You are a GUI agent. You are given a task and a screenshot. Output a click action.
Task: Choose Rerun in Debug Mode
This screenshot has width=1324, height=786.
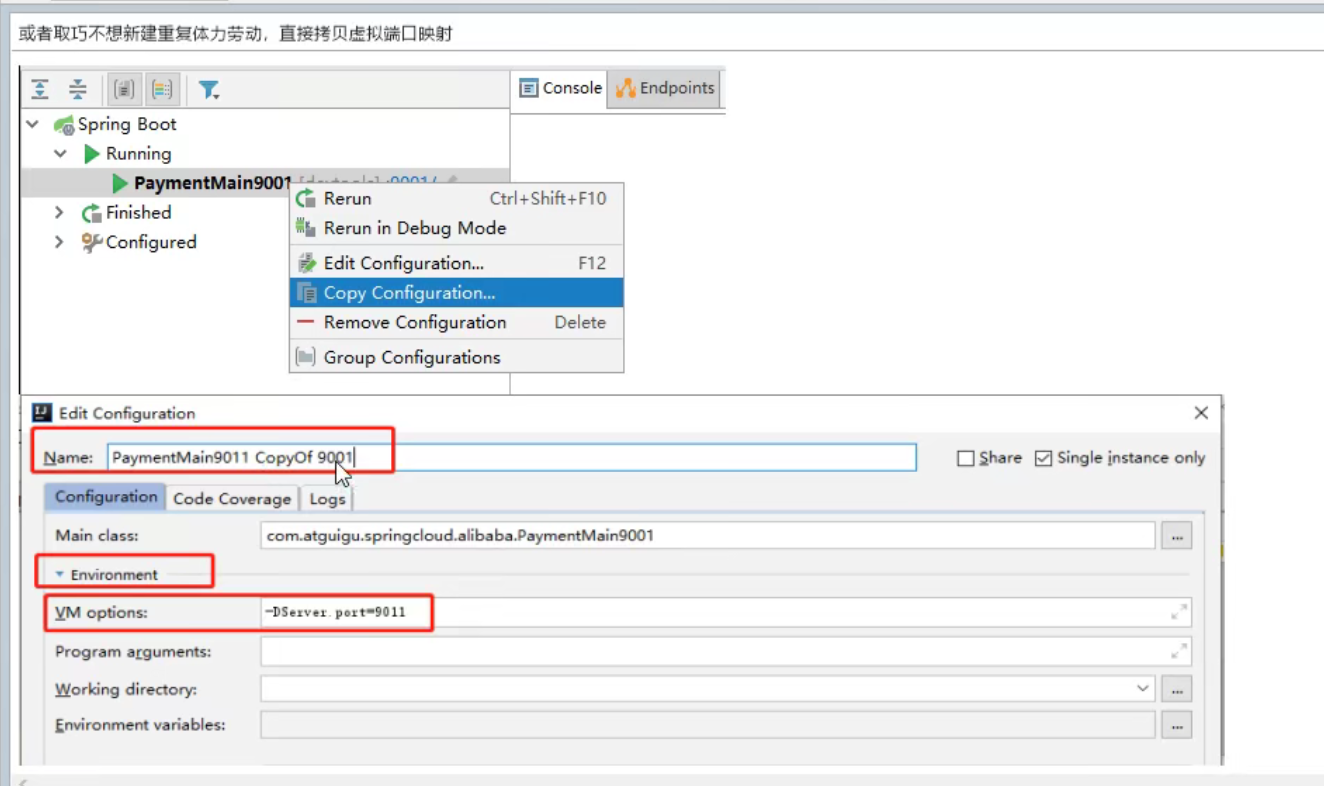click(456, 228)
